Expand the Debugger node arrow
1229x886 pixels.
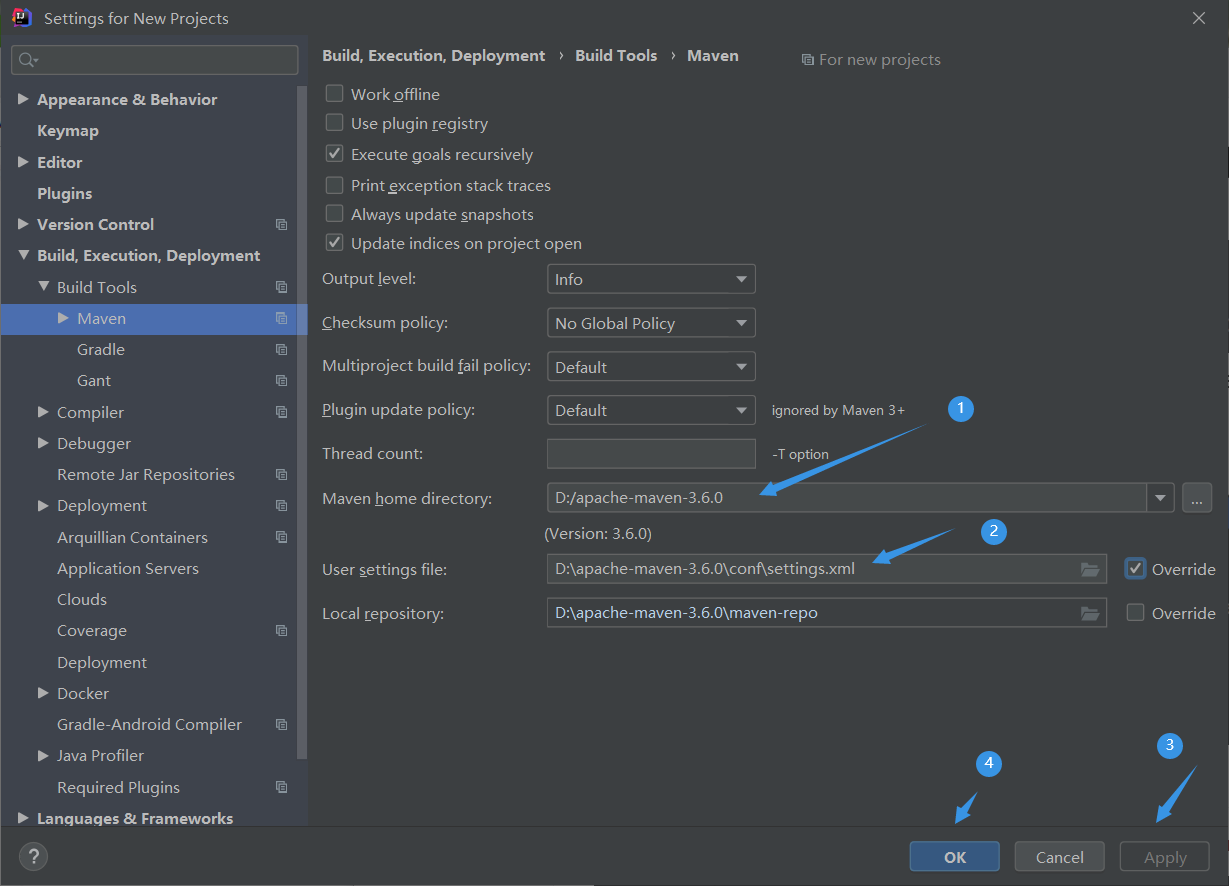(x=43, y=443)
